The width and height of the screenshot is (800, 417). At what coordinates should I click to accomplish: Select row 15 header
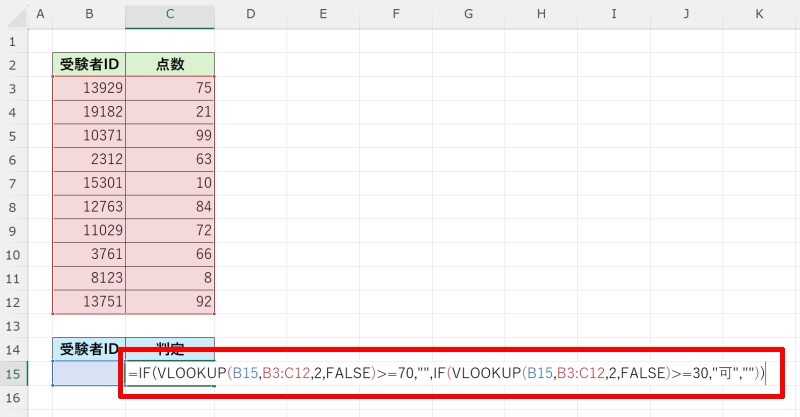[x=12, y=374]
